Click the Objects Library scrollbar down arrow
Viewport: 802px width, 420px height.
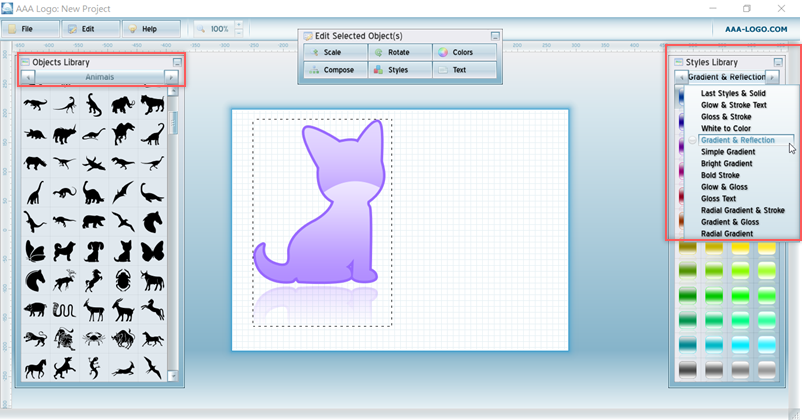click(173, 376)
